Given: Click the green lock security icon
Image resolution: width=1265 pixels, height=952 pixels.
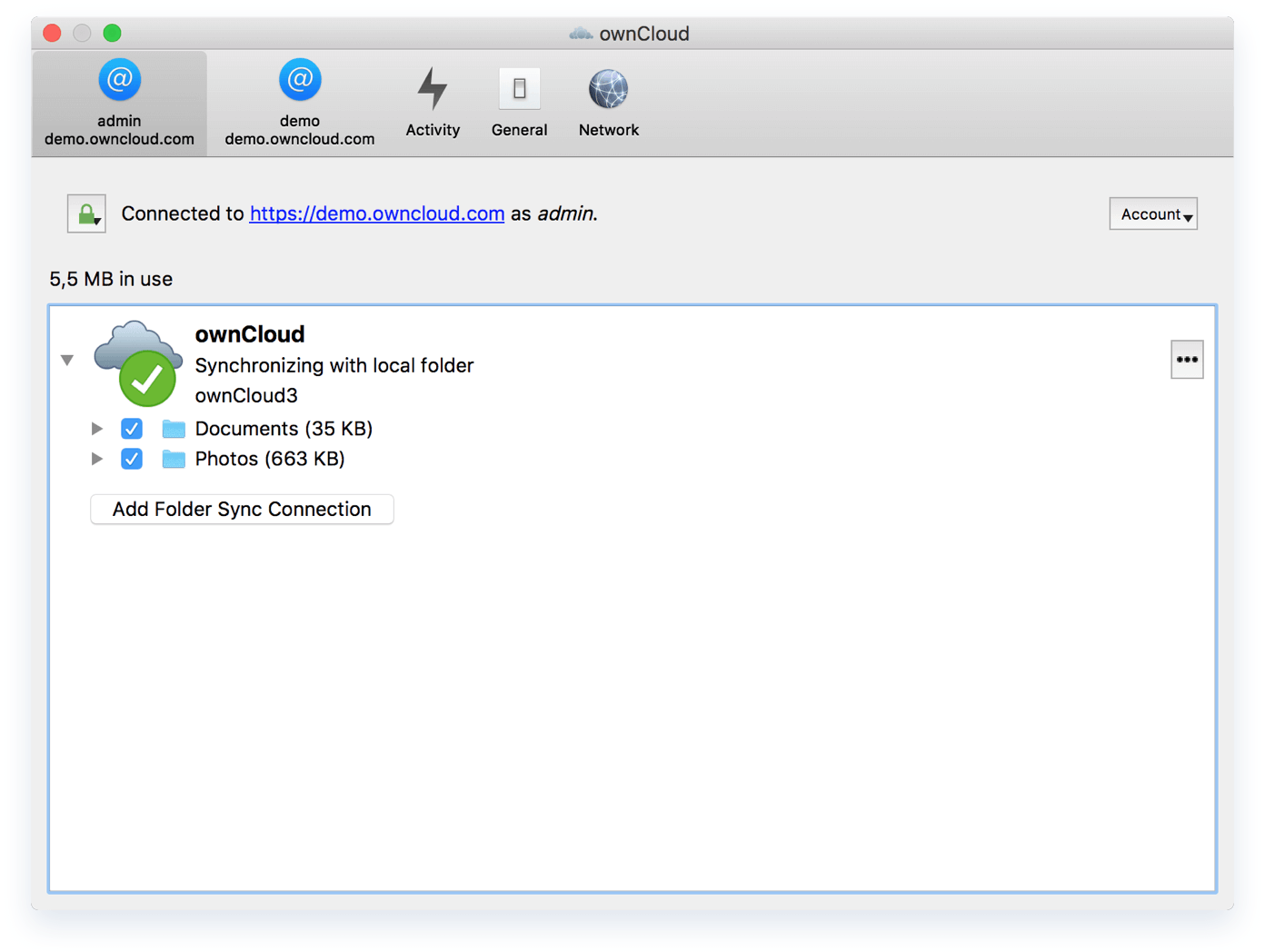Looking at the screenshot, I should pyautogui.click(x=86, y=213).
